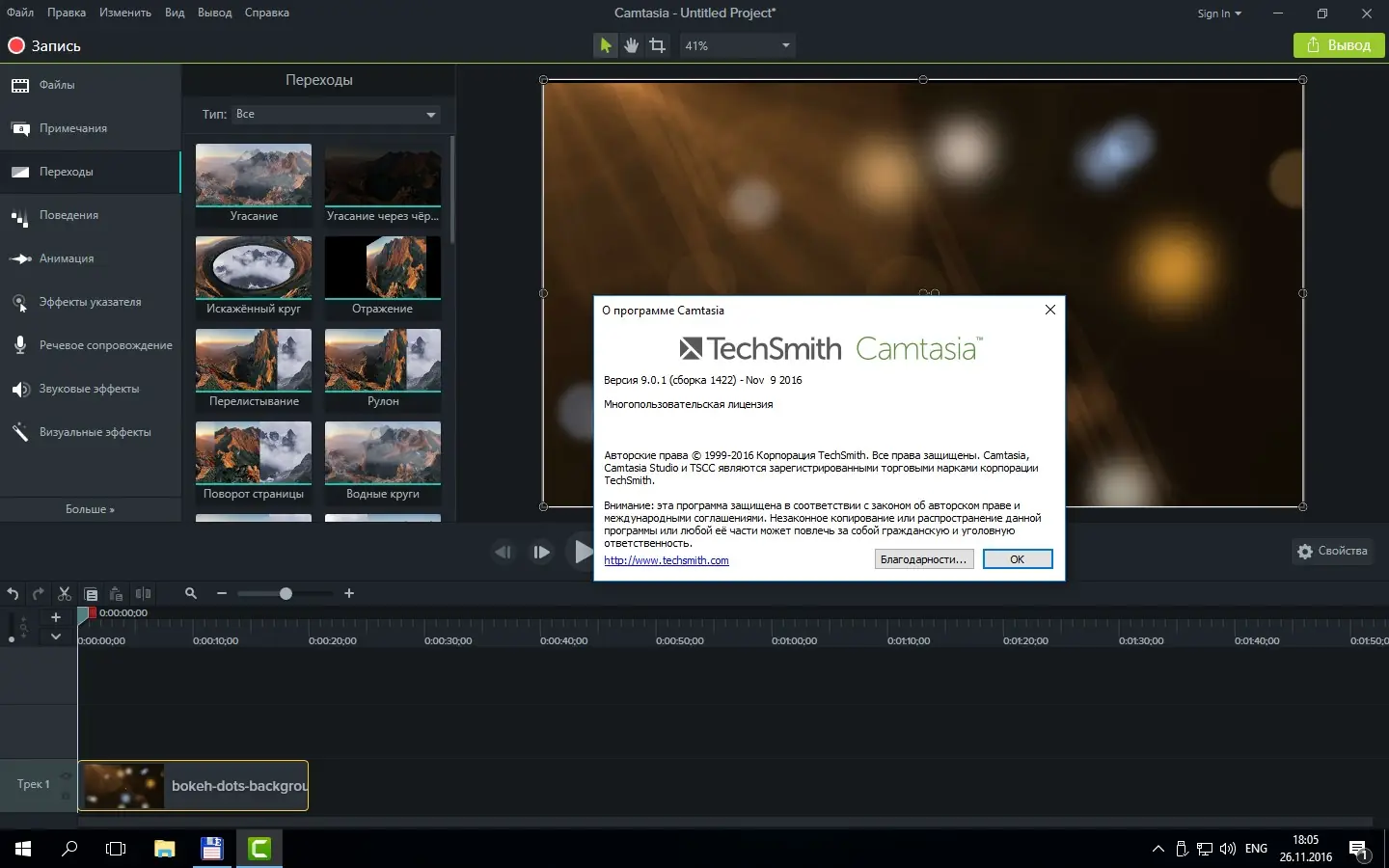This screenshot has width=1389, height=868.
Task: Expand the Больше sidebar options
Action: [90, 509]
